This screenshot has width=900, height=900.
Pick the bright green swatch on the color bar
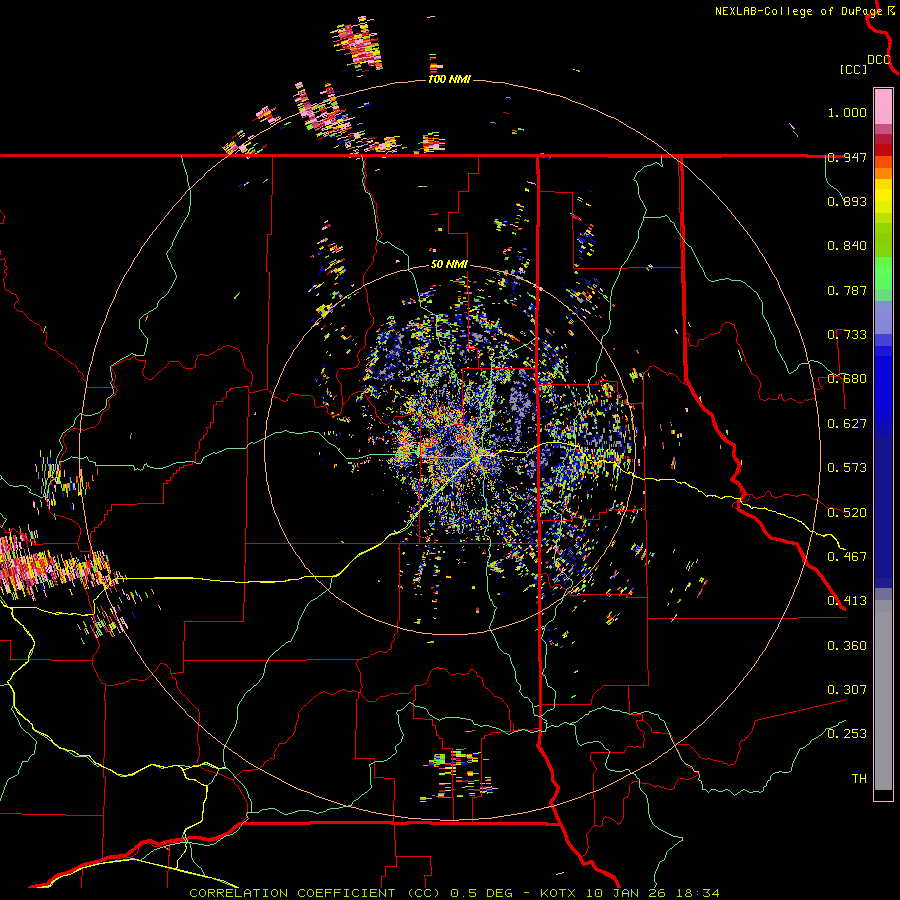[883, 273]
